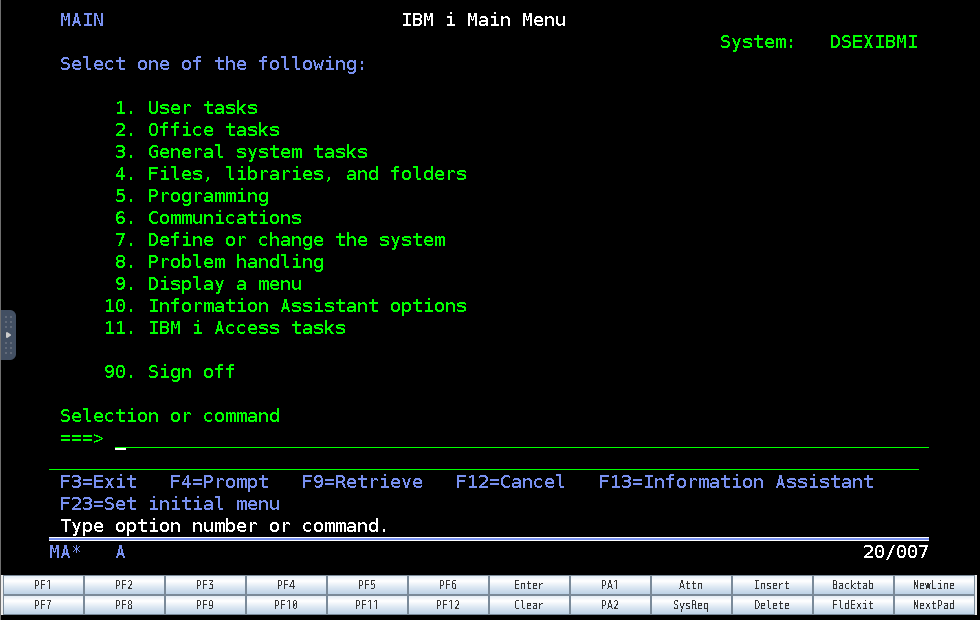Click the PF7 keypad button

point(43,605)
